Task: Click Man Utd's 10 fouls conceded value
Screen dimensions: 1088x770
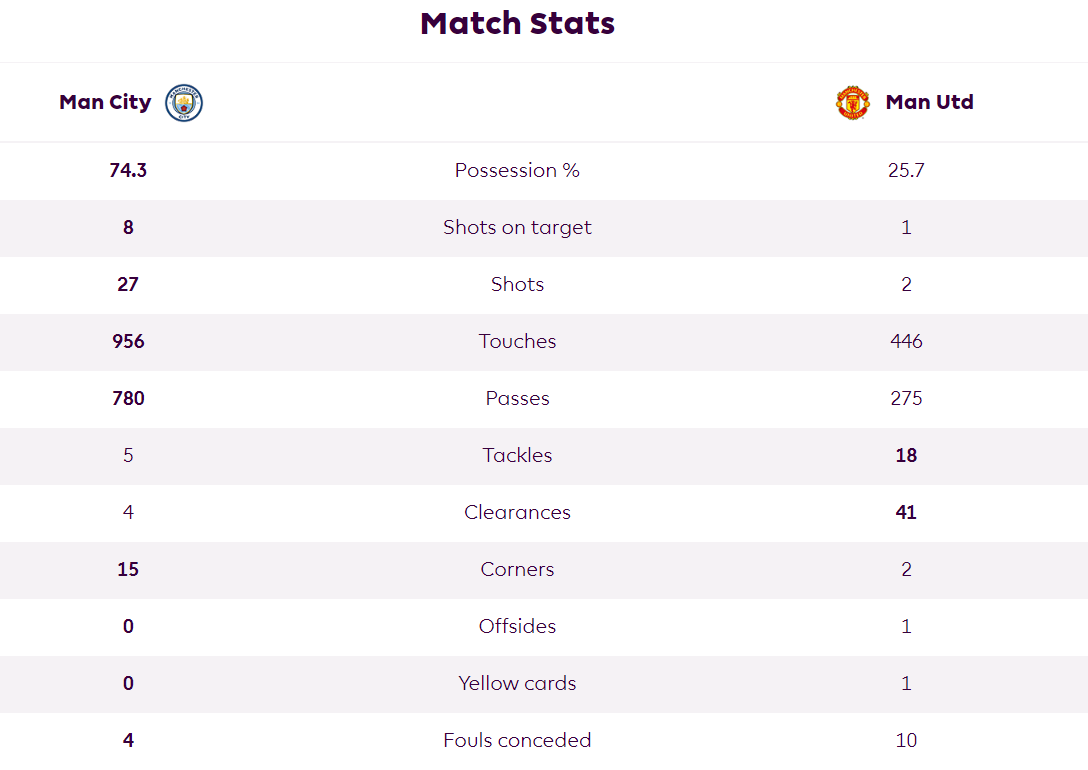Action: [906, 740]
